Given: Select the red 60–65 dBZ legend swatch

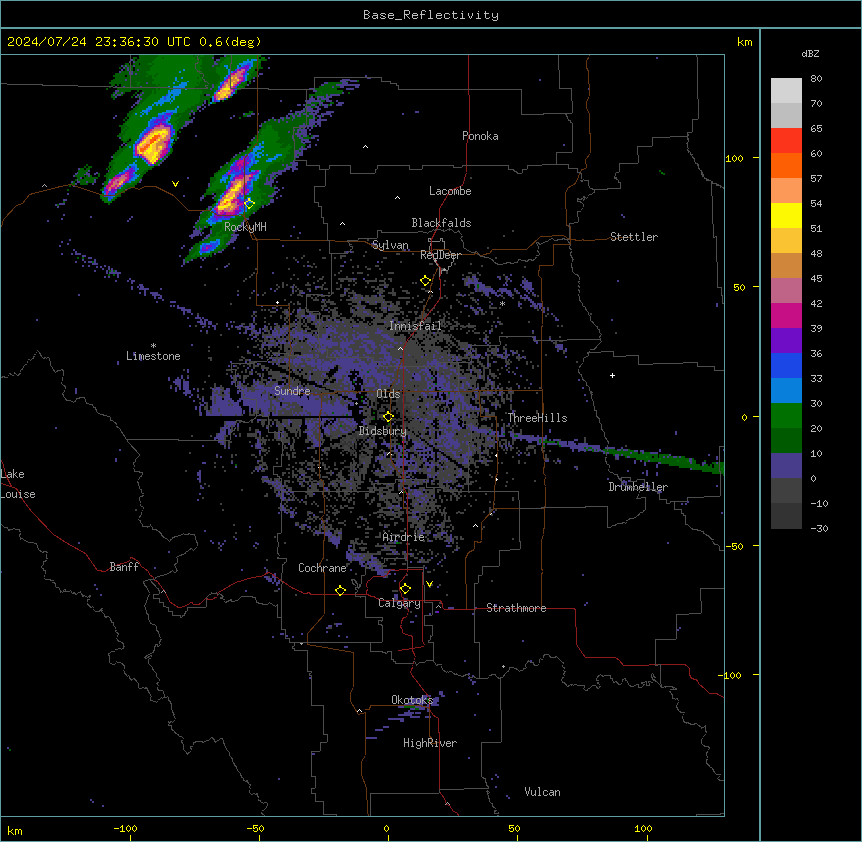Looking at the screenshot, I should coord(786,140).
